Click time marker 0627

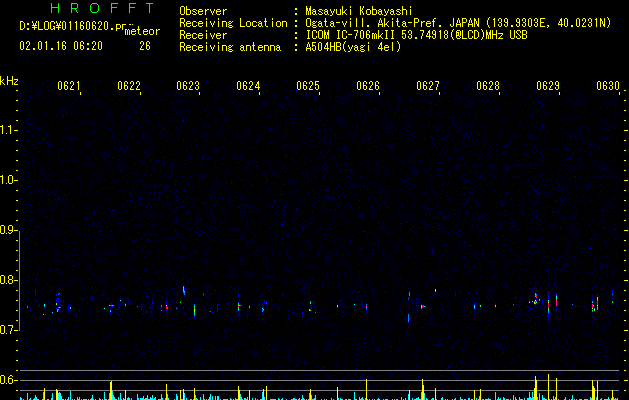point(428,86)
